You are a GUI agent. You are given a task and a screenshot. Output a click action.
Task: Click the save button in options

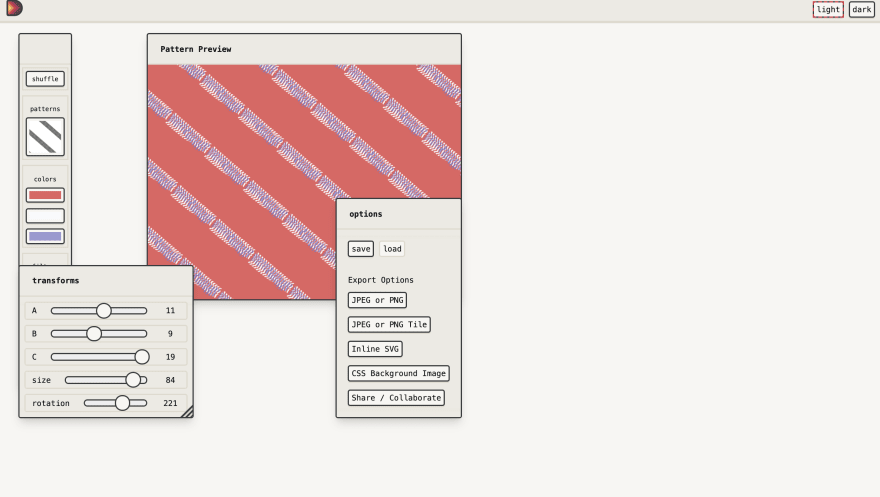pos(361,248)
